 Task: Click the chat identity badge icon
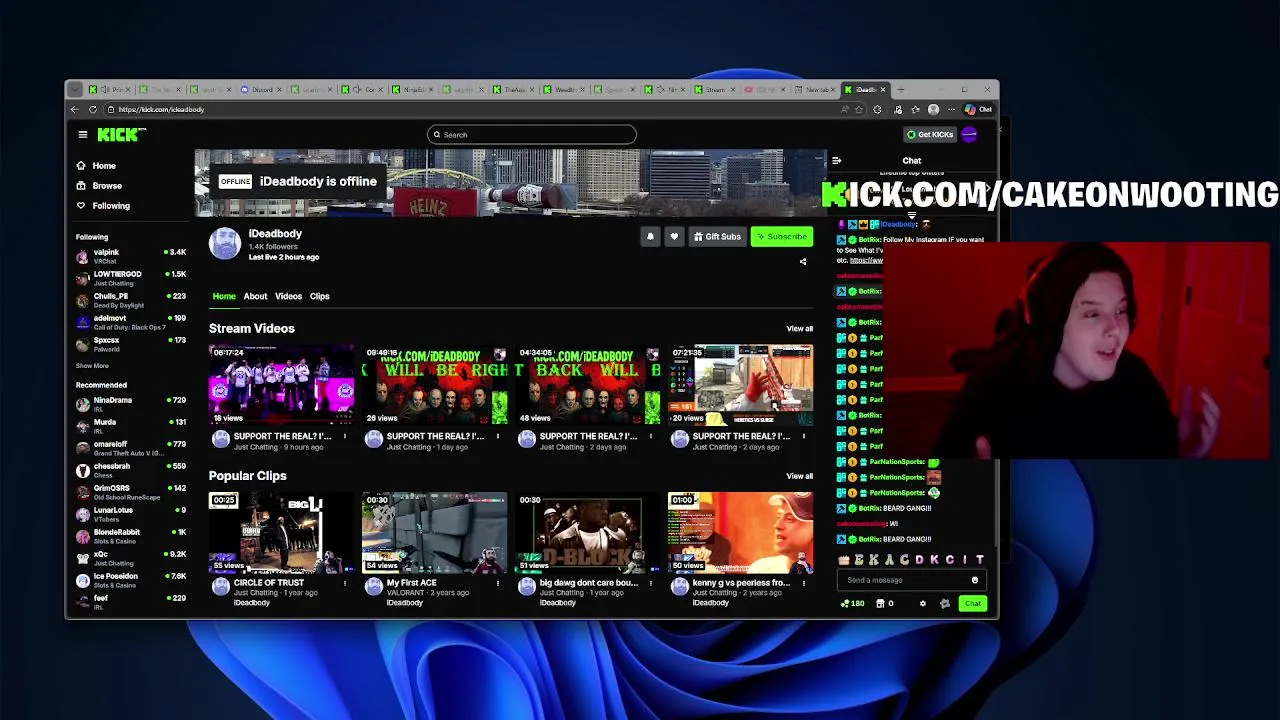944,604
